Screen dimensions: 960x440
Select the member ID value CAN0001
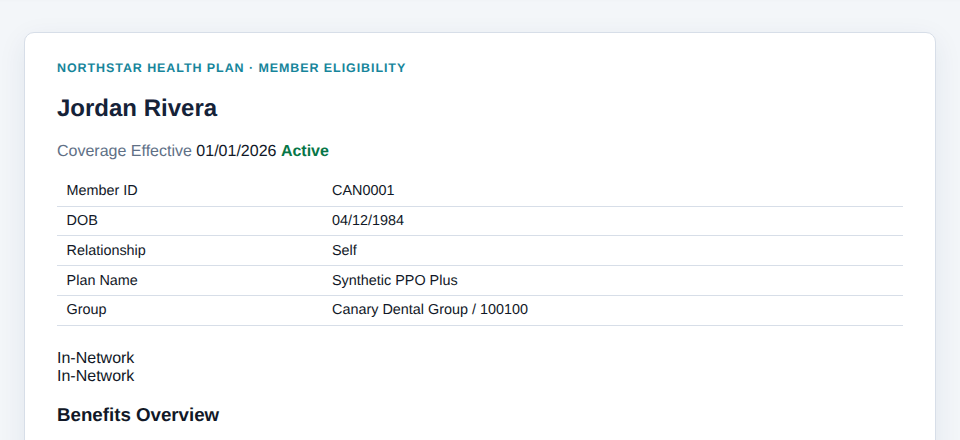tap(363, 190)
